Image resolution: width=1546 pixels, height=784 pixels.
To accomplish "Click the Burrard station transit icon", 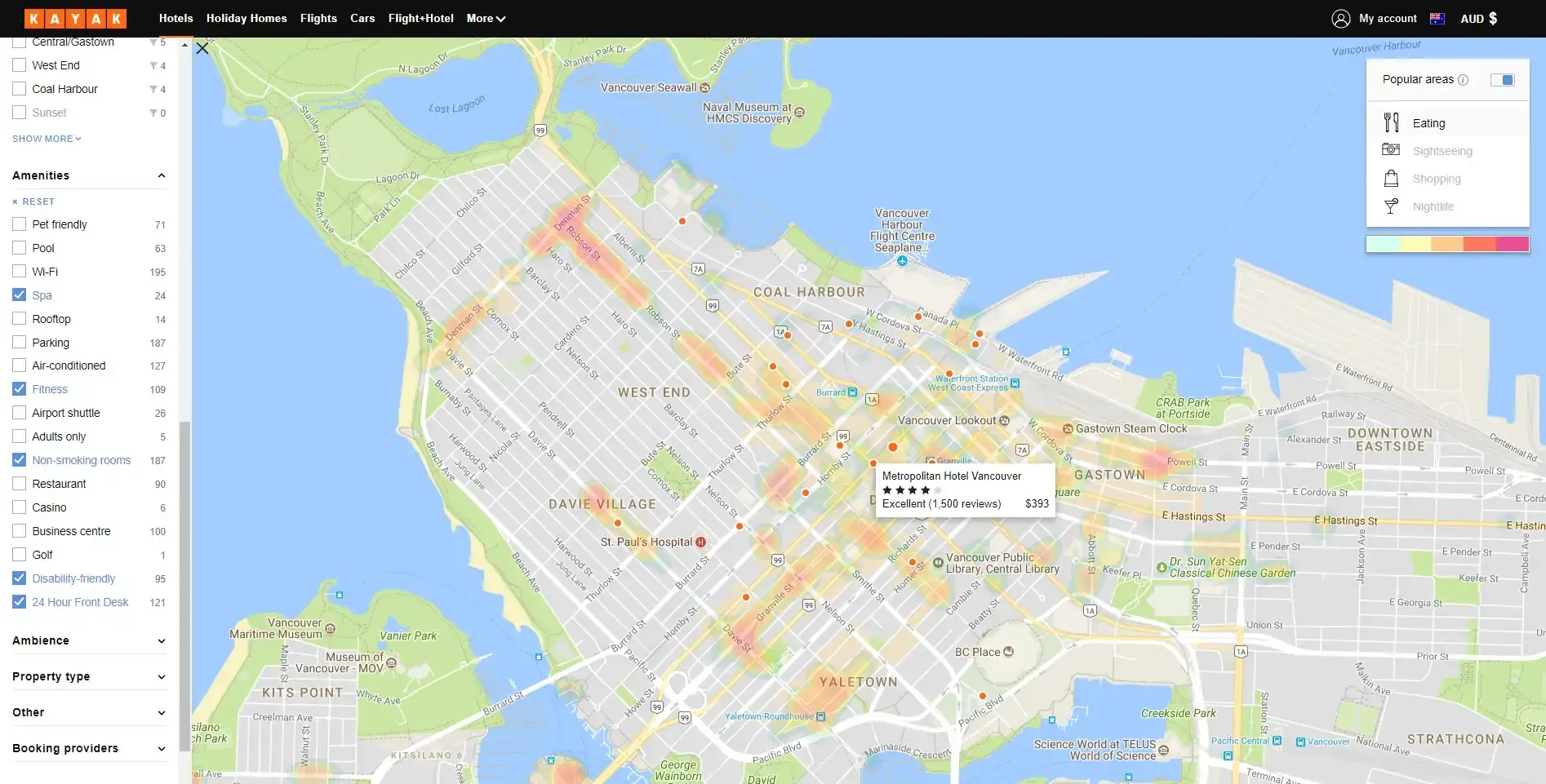I will pos(852,392).
